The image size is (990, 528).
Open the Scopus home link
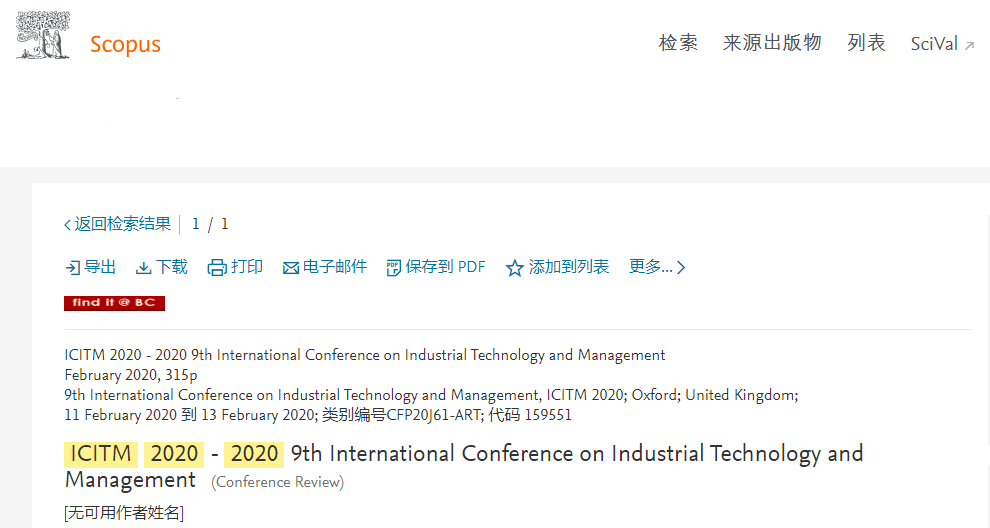pos(125,44)
